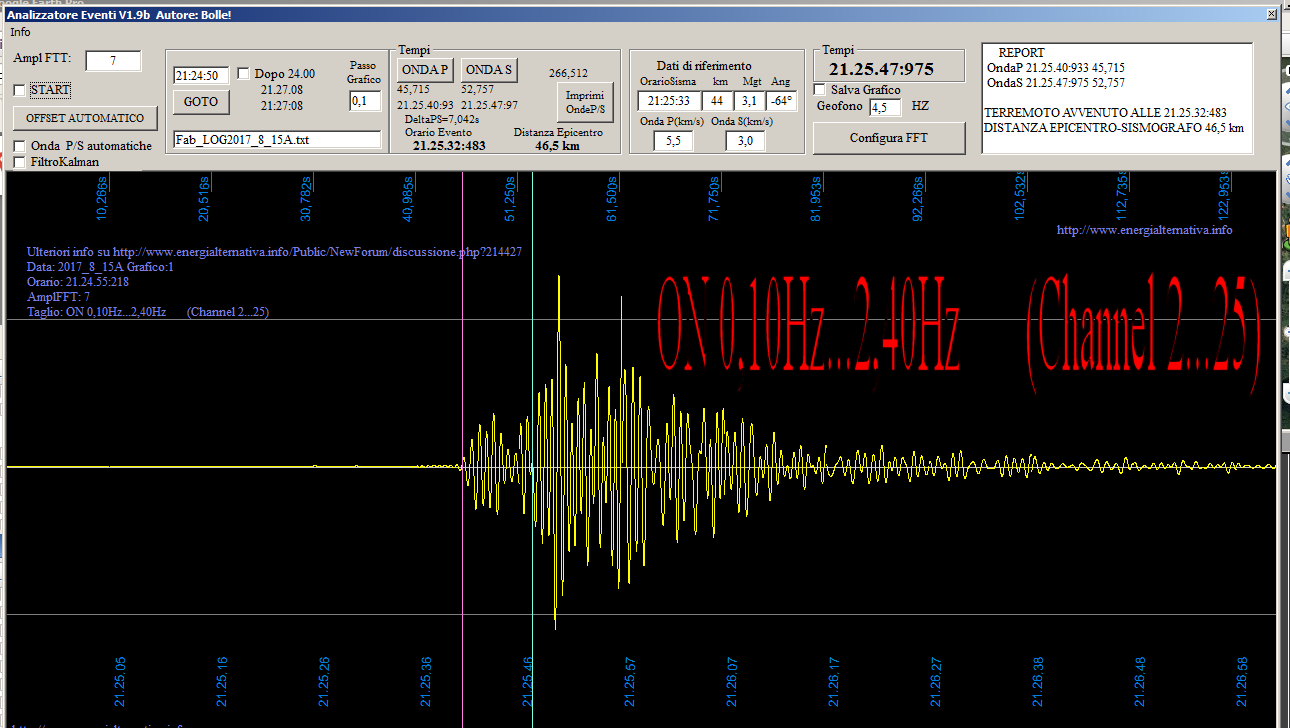Screen dimensions: 1290x728
Task: Click the Passo Grafico field 0,1
Action: (x=365, y=101)
